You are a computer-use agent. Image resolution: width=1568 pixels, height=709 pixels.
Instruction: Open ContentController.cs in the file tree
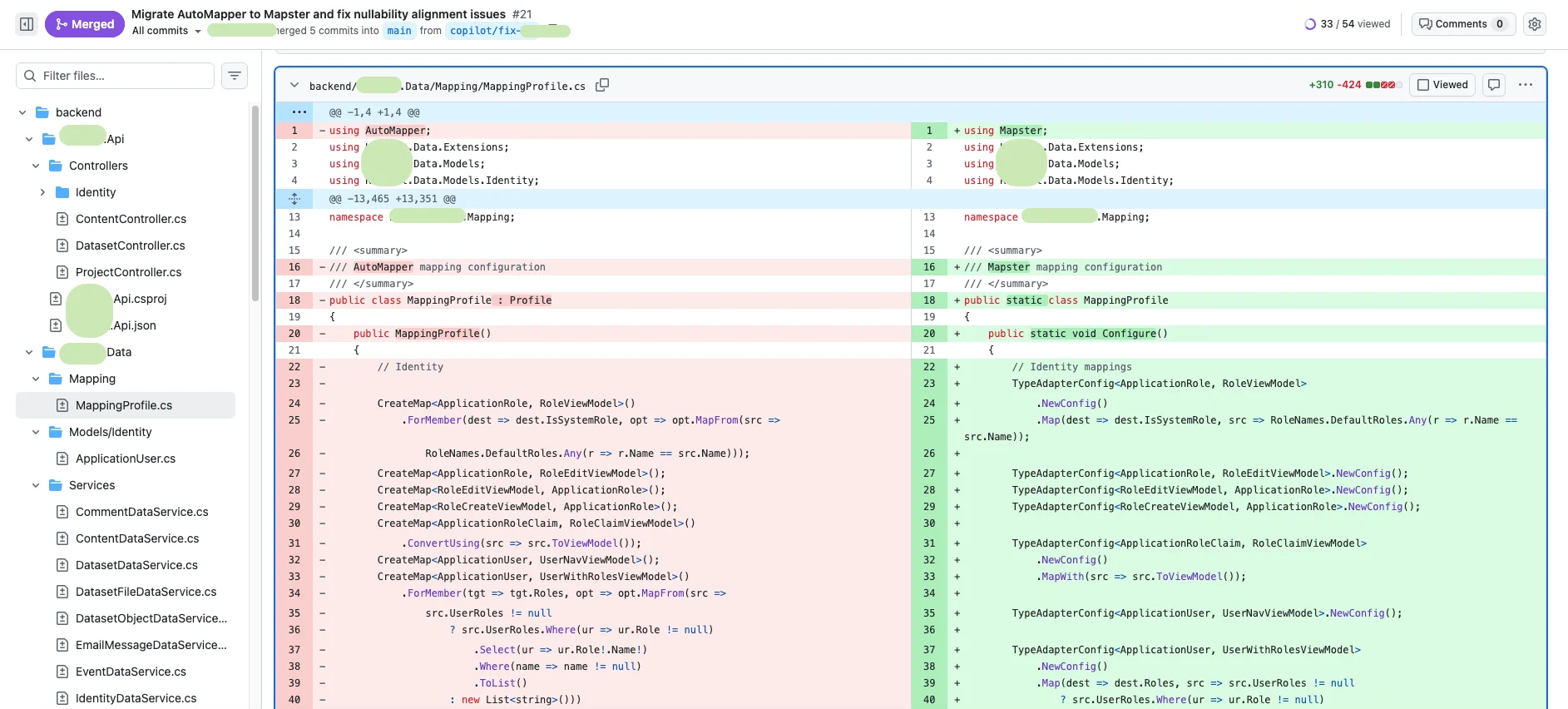pyautogui.click(x=131, y=219)
